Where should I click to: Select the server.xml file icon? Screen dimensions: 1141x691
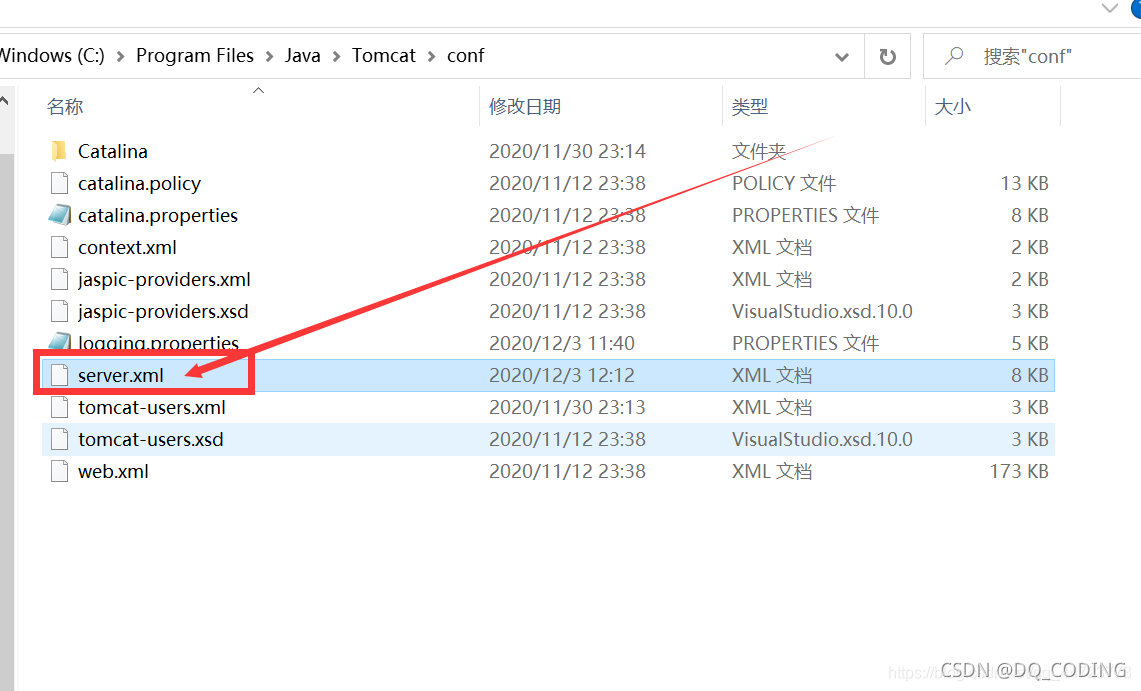(x=60, y=375)
